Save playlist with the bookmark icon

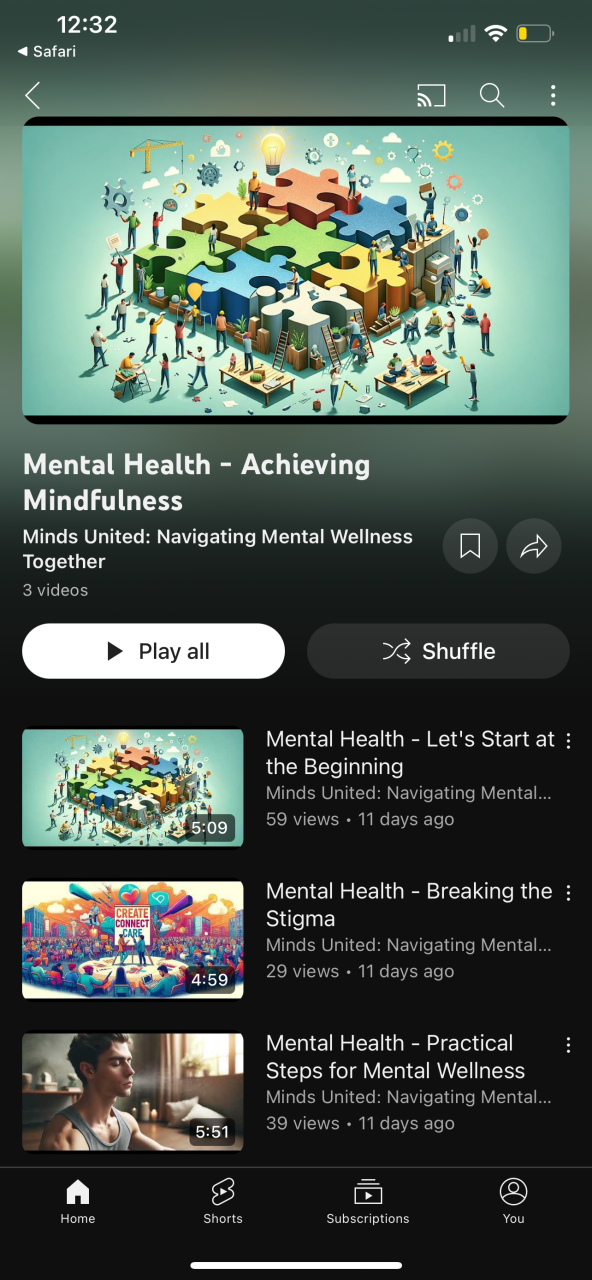tap(470, 546)
